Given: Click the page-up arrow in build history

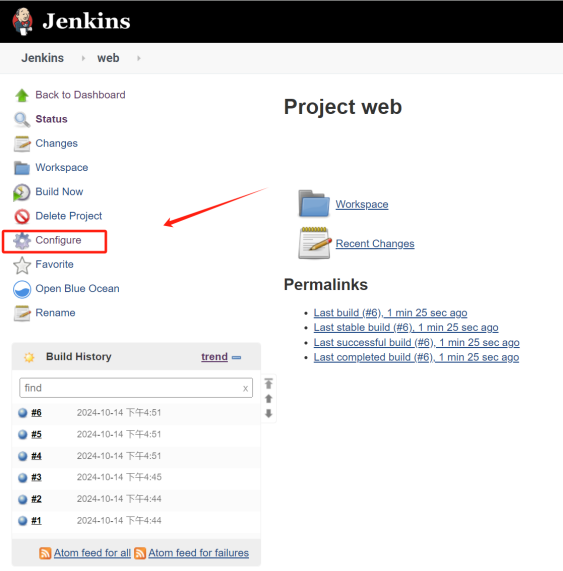Looking at the screenshot, I should click(268, 399).
